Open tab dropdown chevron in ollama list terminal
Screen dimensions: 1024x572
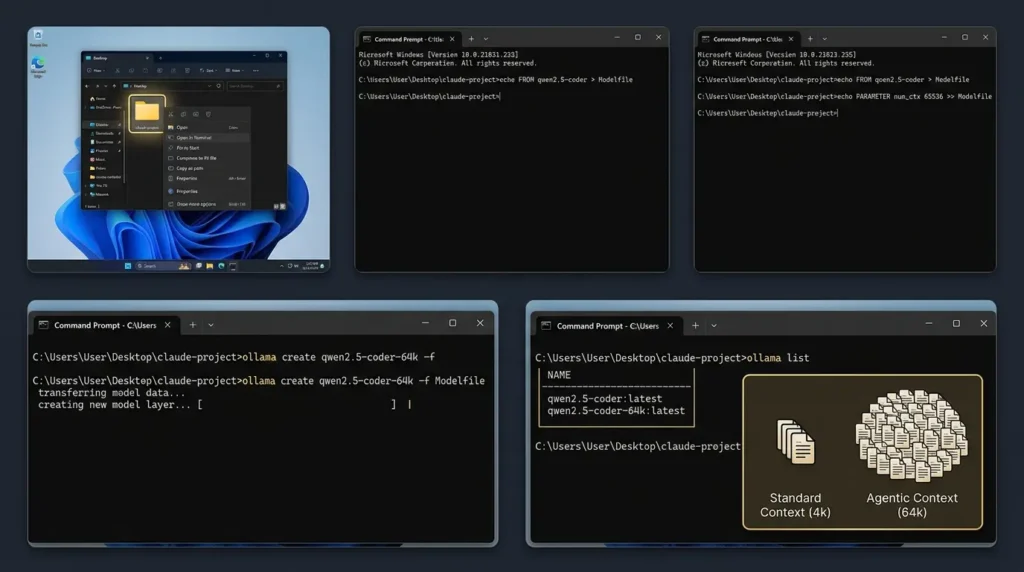[714, 325]
